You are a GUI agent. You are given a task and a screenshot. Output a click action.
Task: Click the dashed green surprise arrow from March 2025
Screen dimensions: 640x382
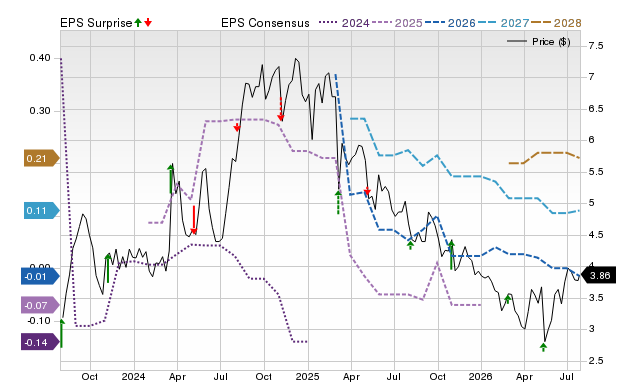338,202
